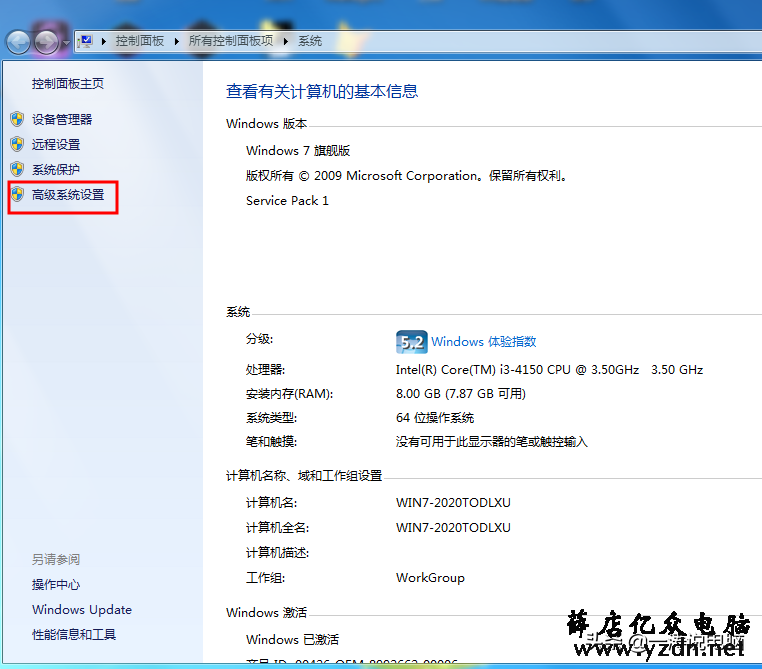Screen dimensions: 762x669
Task: Click the Windows 已激活 text
Action: coord(293,639)
